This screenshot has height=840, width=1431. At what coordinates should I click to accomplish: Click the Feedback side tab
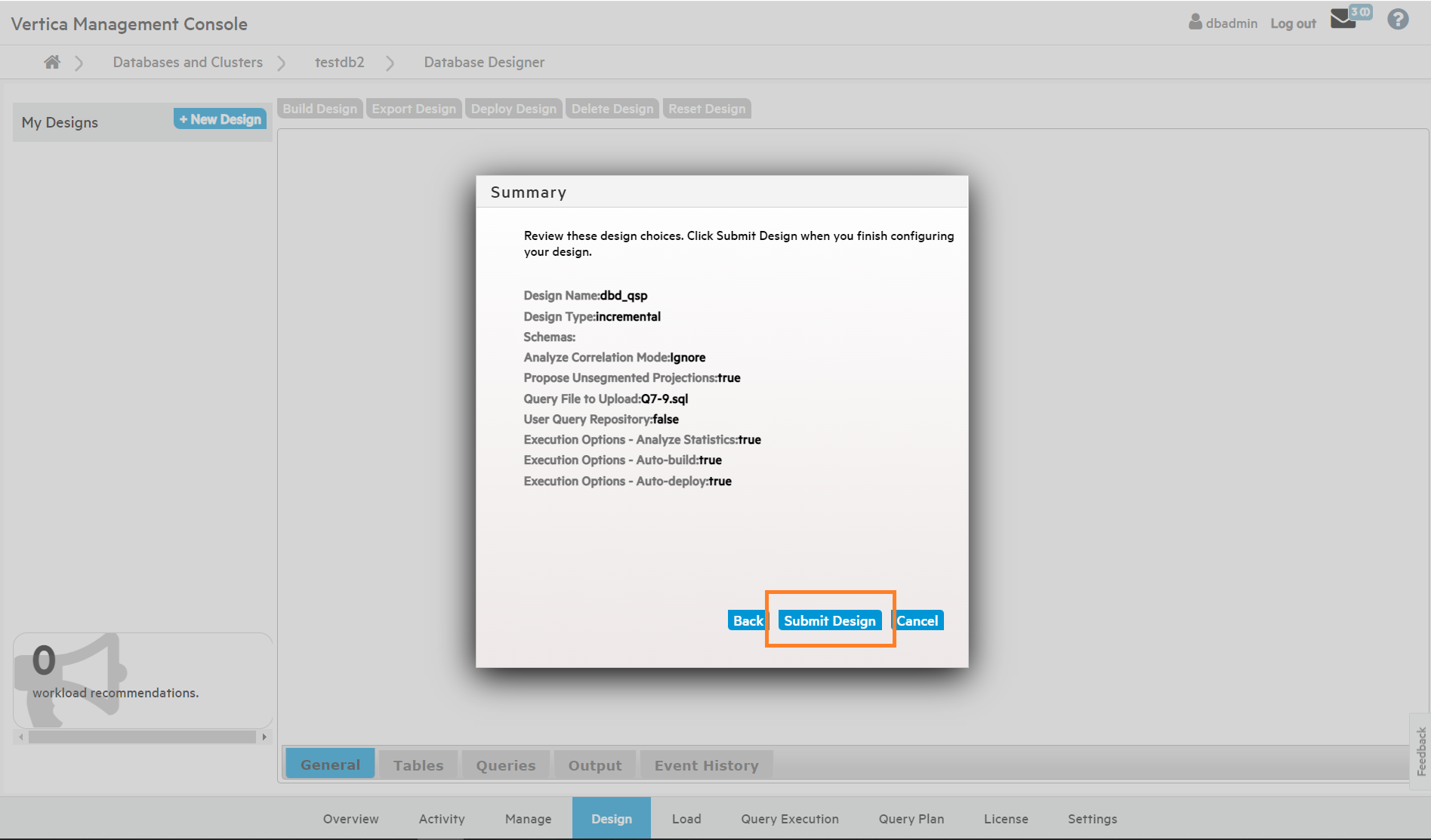1421,751
